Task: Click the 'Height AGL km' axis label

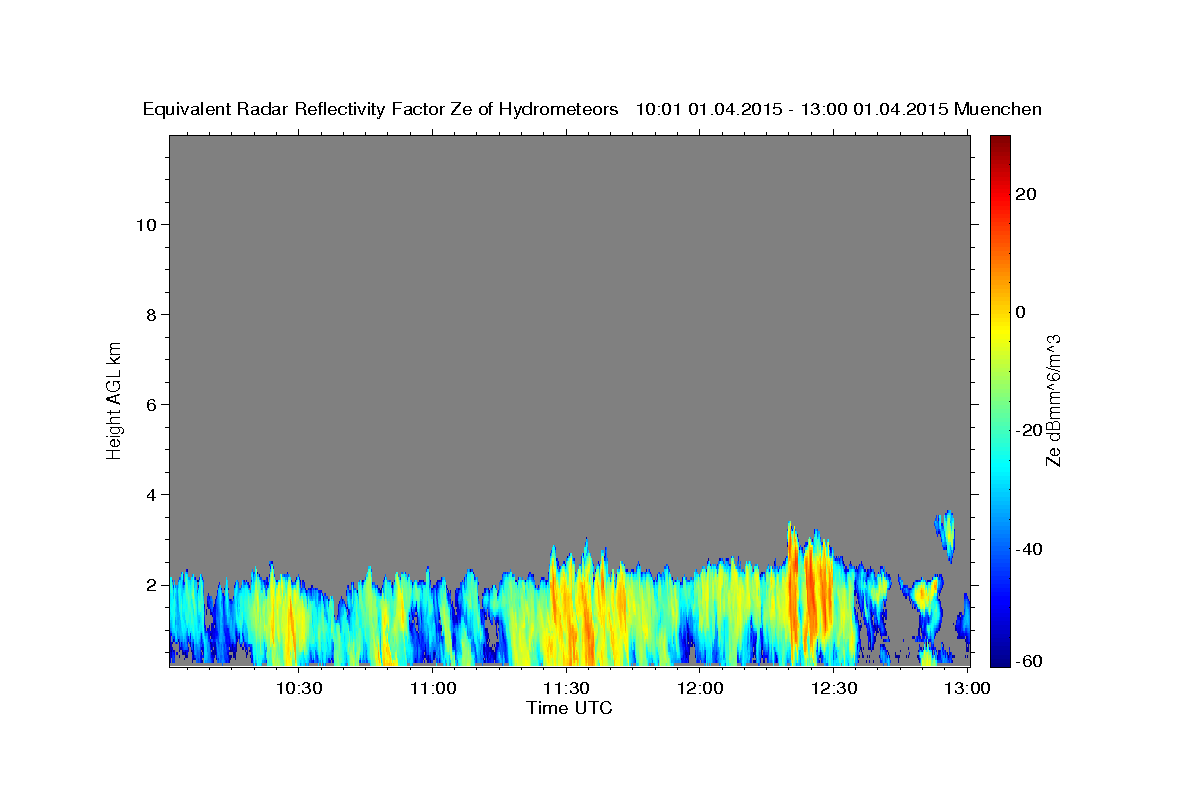Action: (114, 399)
